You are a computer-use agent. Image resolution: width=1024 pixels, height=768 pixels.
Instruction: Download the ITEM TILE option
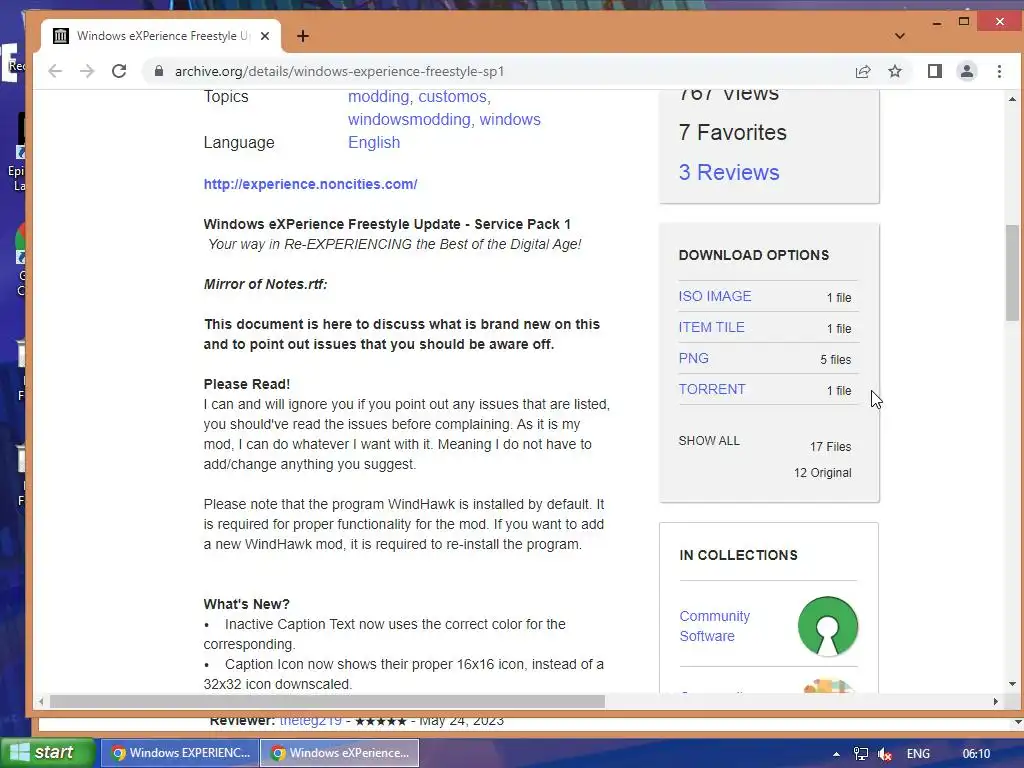711,327
